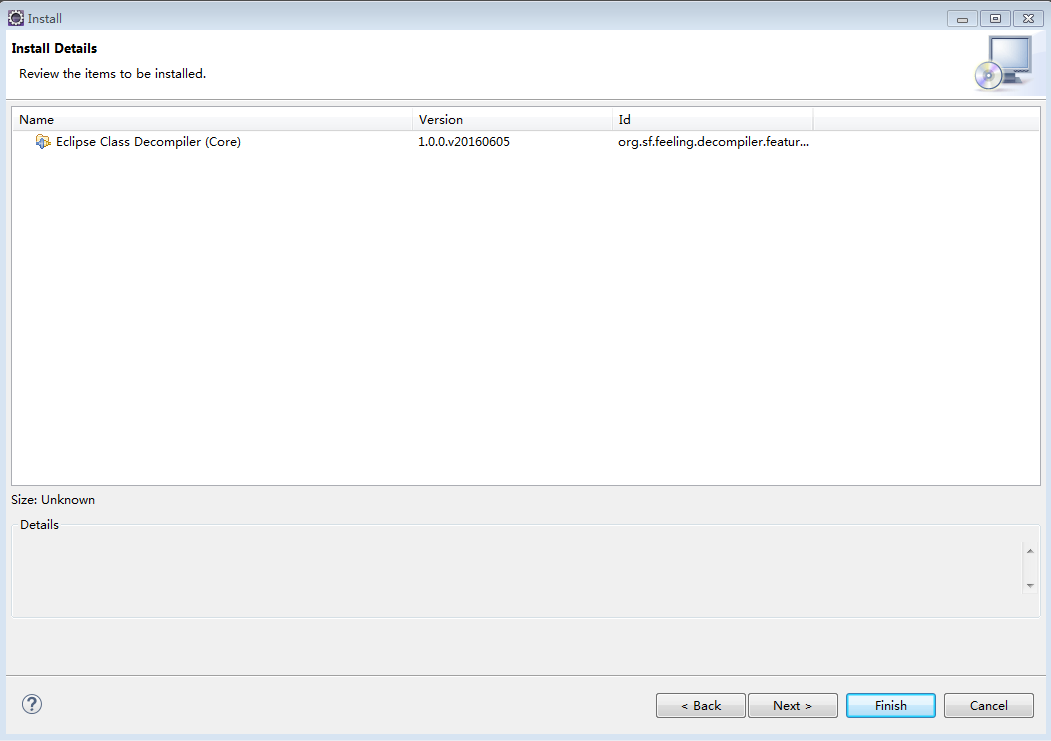Maximize the Install window
The image size is (1051, 741).
pos(995,19)
